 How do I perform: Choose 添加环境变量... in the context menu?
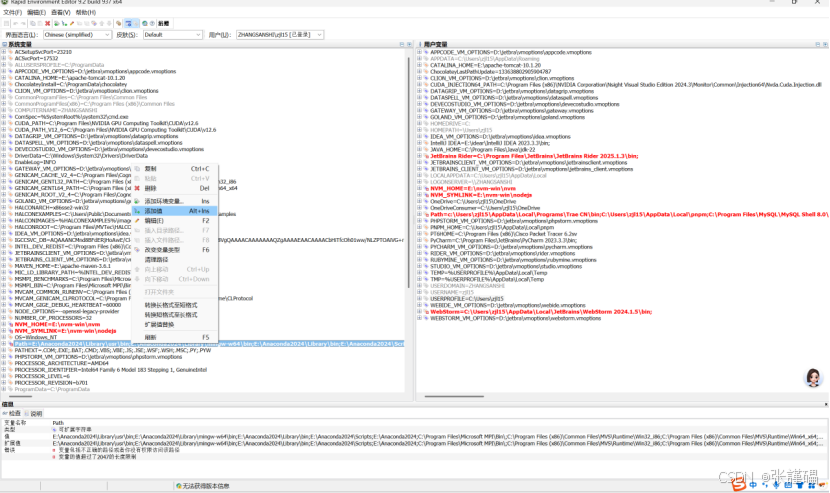point(175,201)
